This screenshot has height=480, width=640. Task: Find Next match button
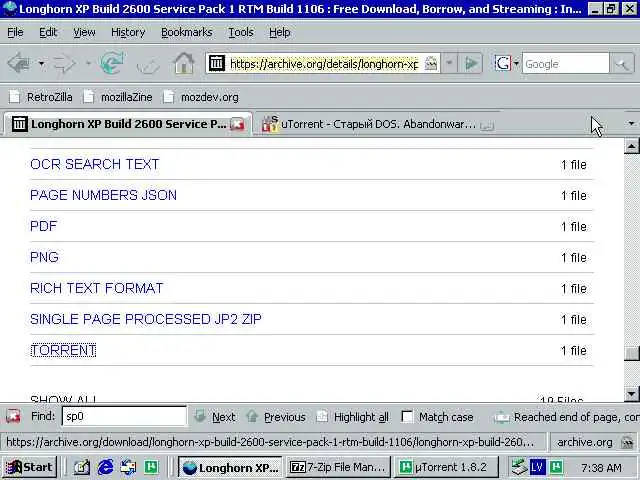[215, 417]
